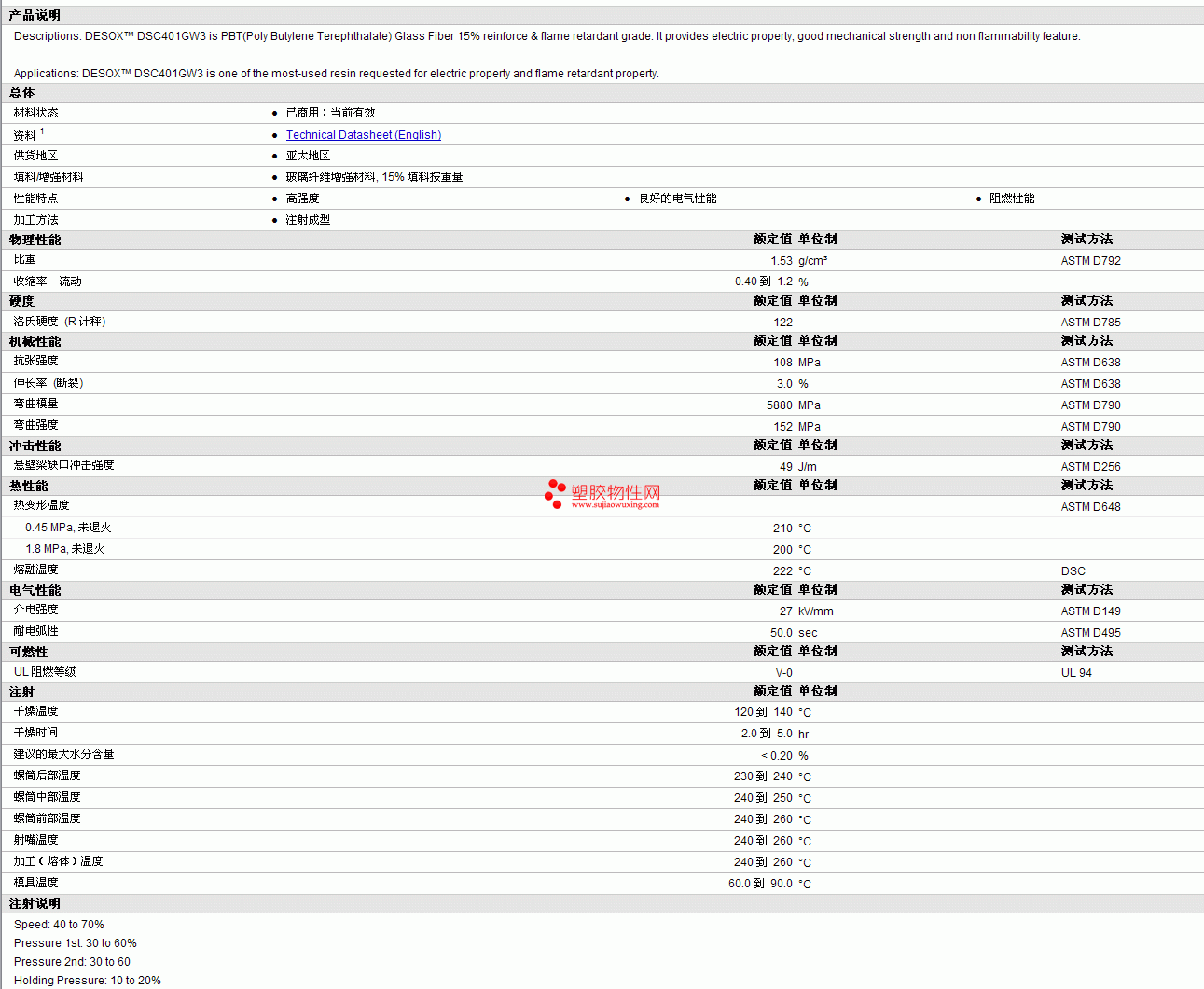Click ASTM D785 test method

click(1090, 323)
